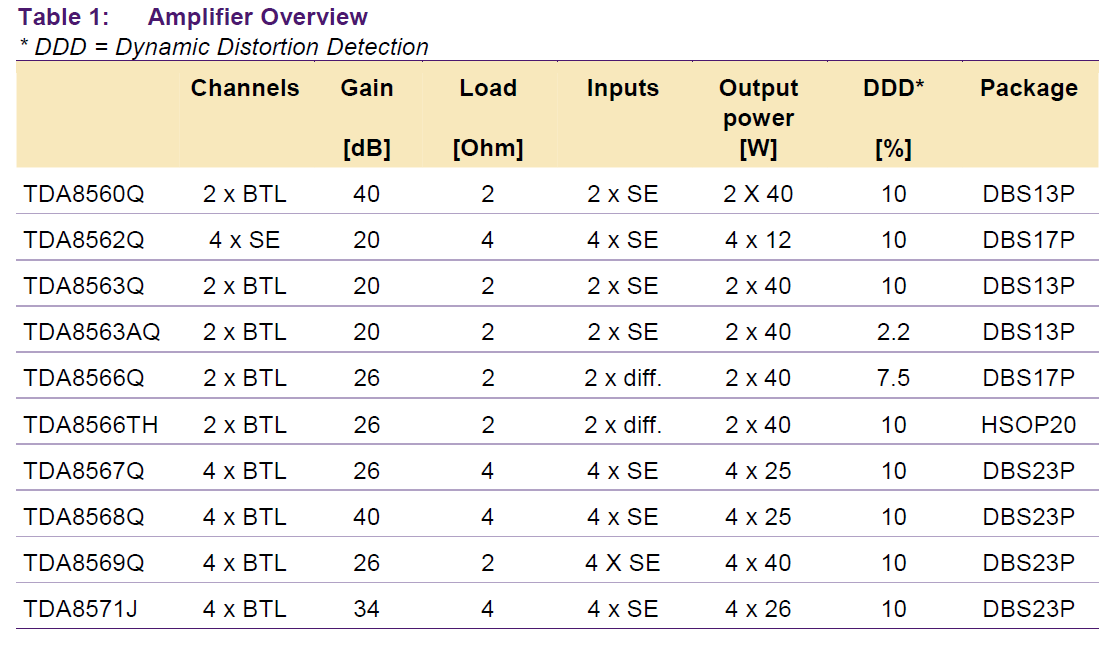Select the 7.5 DDD value
The image size is (1114, 648).
[x=893, y=378]
